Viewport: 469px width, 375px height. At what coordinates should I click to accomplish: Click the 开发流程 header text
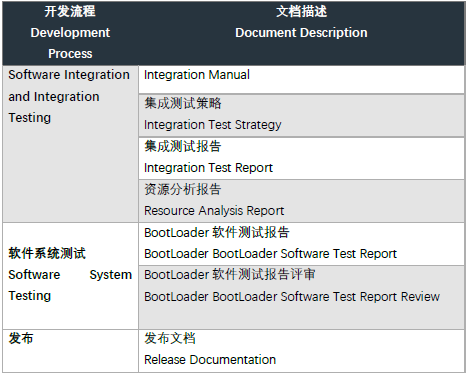(70, 12)
